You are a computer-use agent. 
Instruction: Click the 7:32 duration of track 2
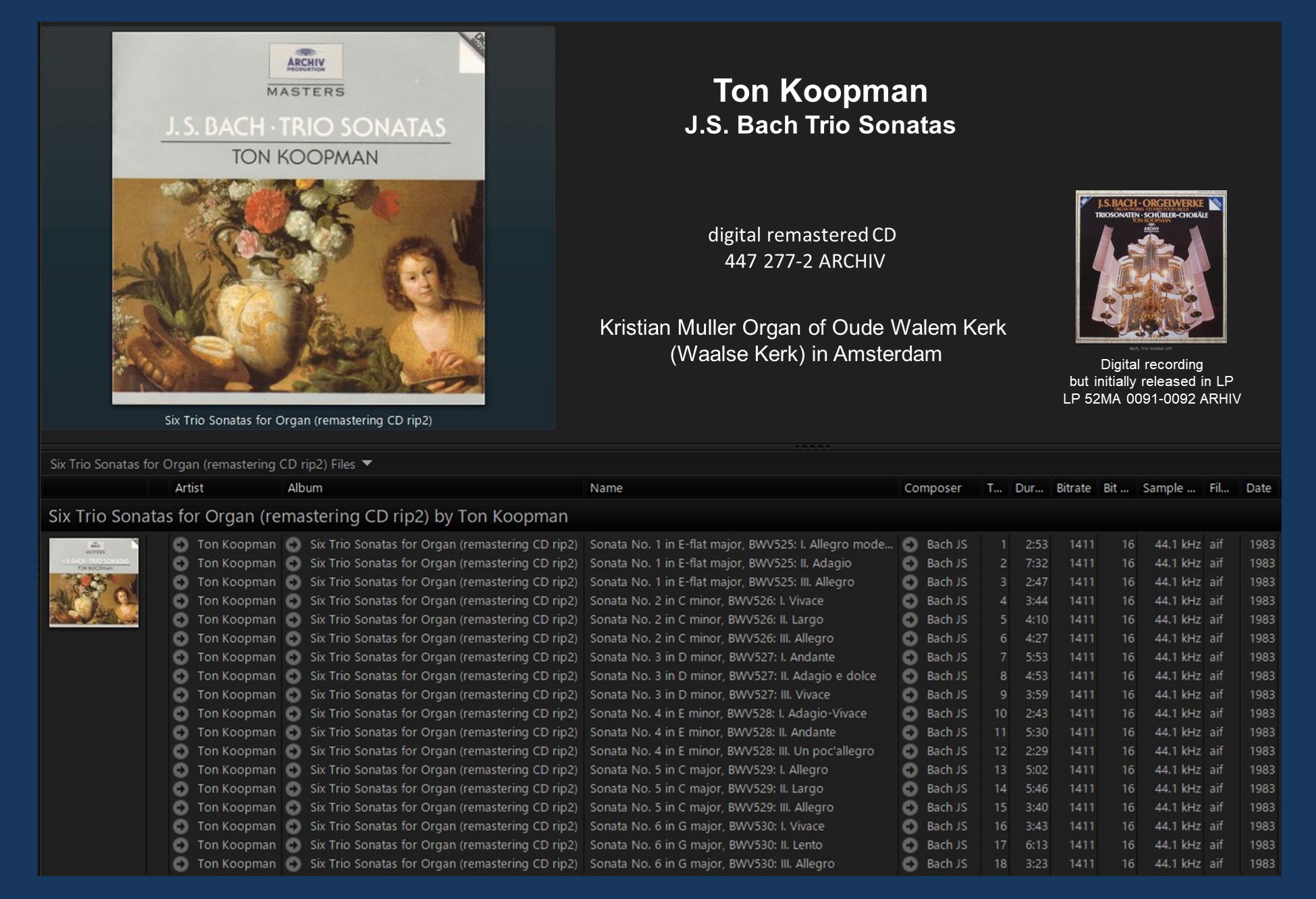click(x=1036, y=564)
